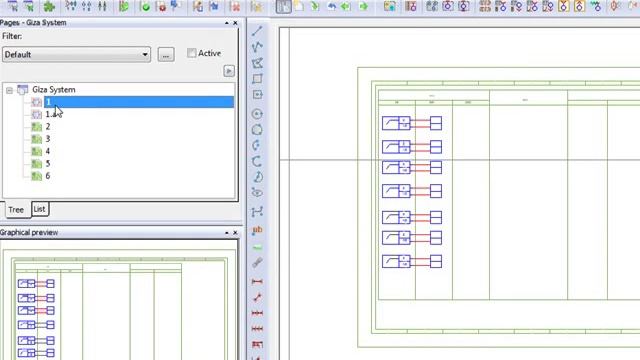Select page 1 in the page tree
This screenshot has width=640, height=360.
tap(139, 102)
